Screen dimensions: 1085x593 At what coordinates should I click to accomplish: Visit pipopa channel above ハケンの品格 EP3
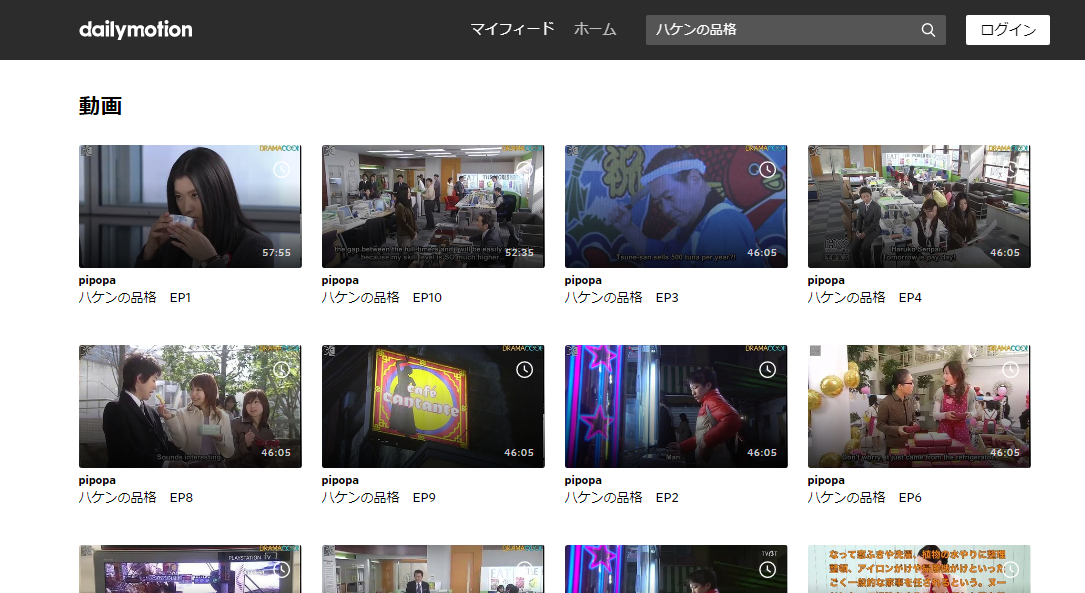583,280
